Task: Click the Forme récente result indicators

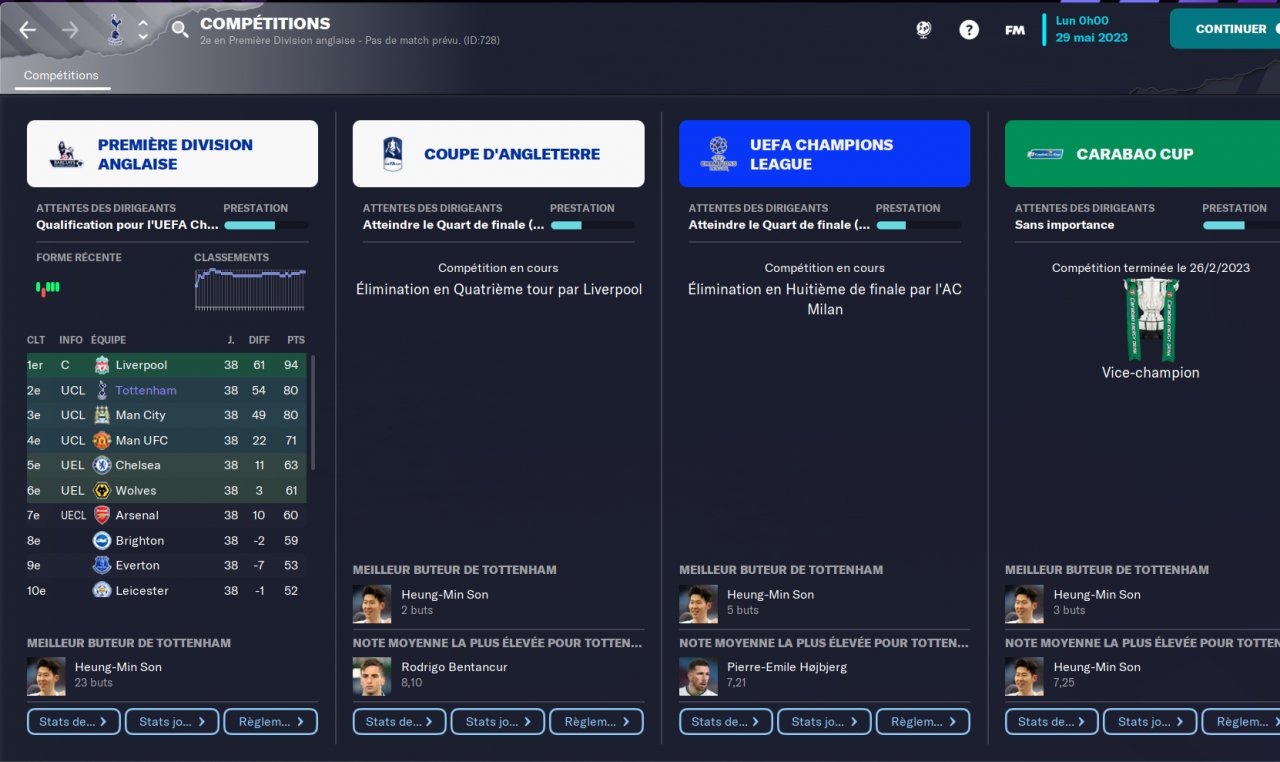Action: pyautogui.click(x=48, y=288)
